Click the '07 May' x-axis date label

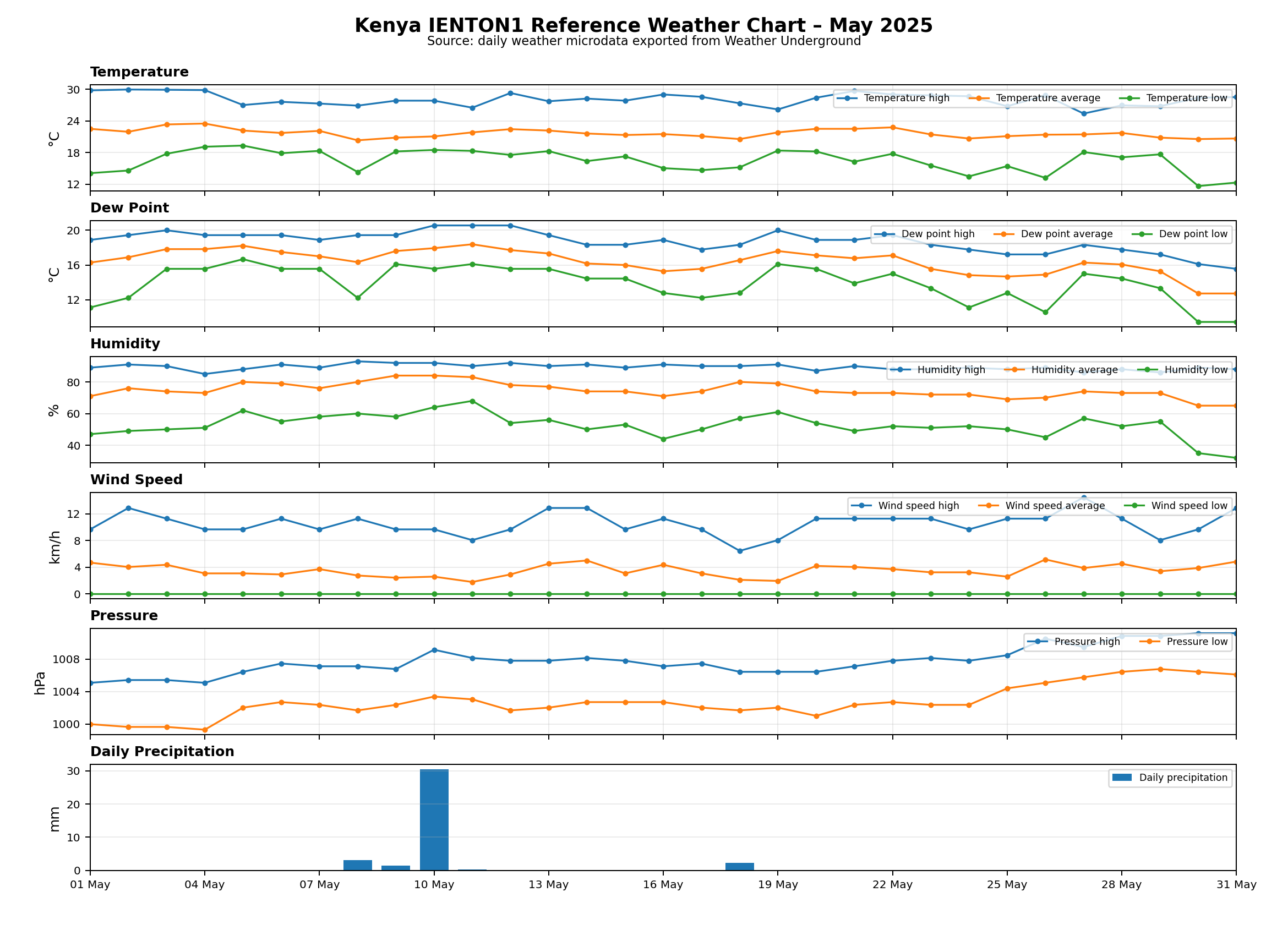[320, 886]
